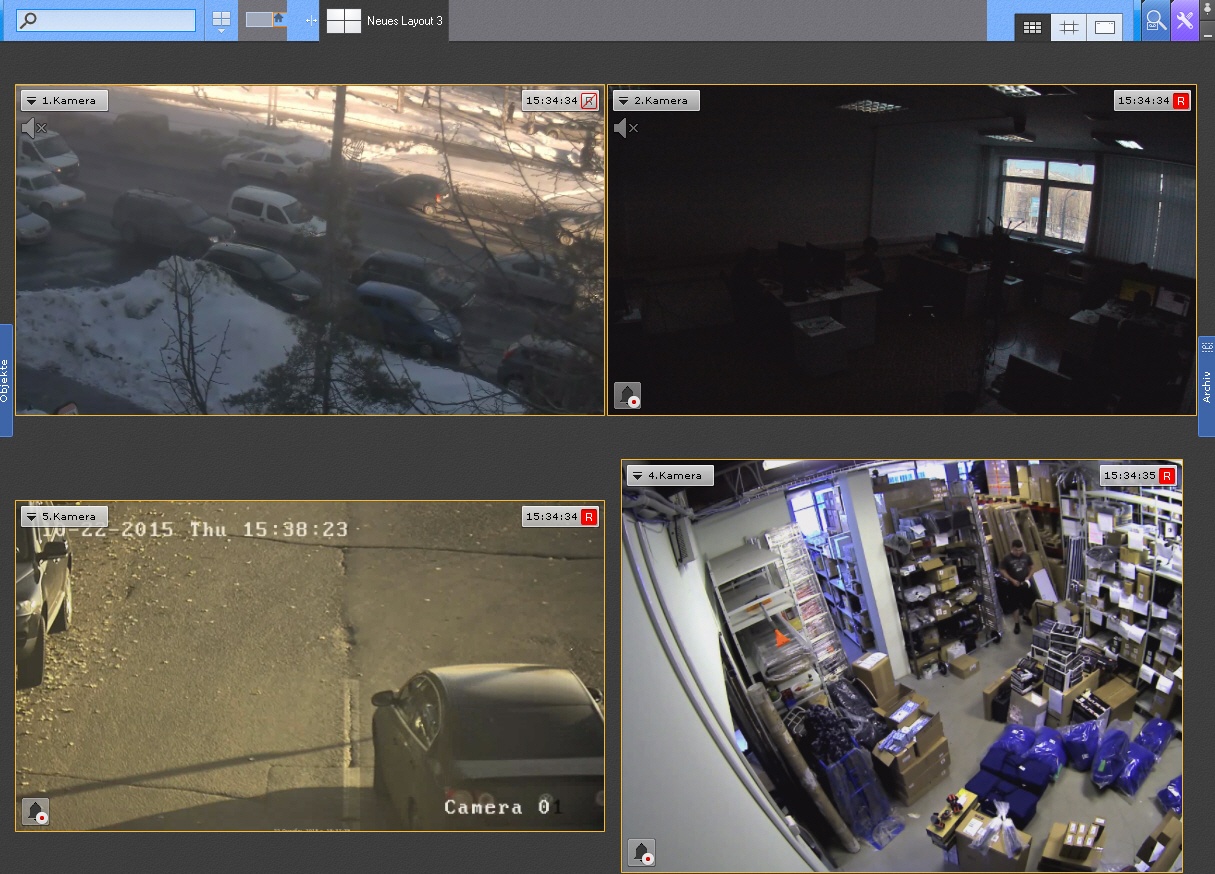The image size is (1215, 874).
Task: Open 2.Kamera dropdown menu
Action: 624,101
